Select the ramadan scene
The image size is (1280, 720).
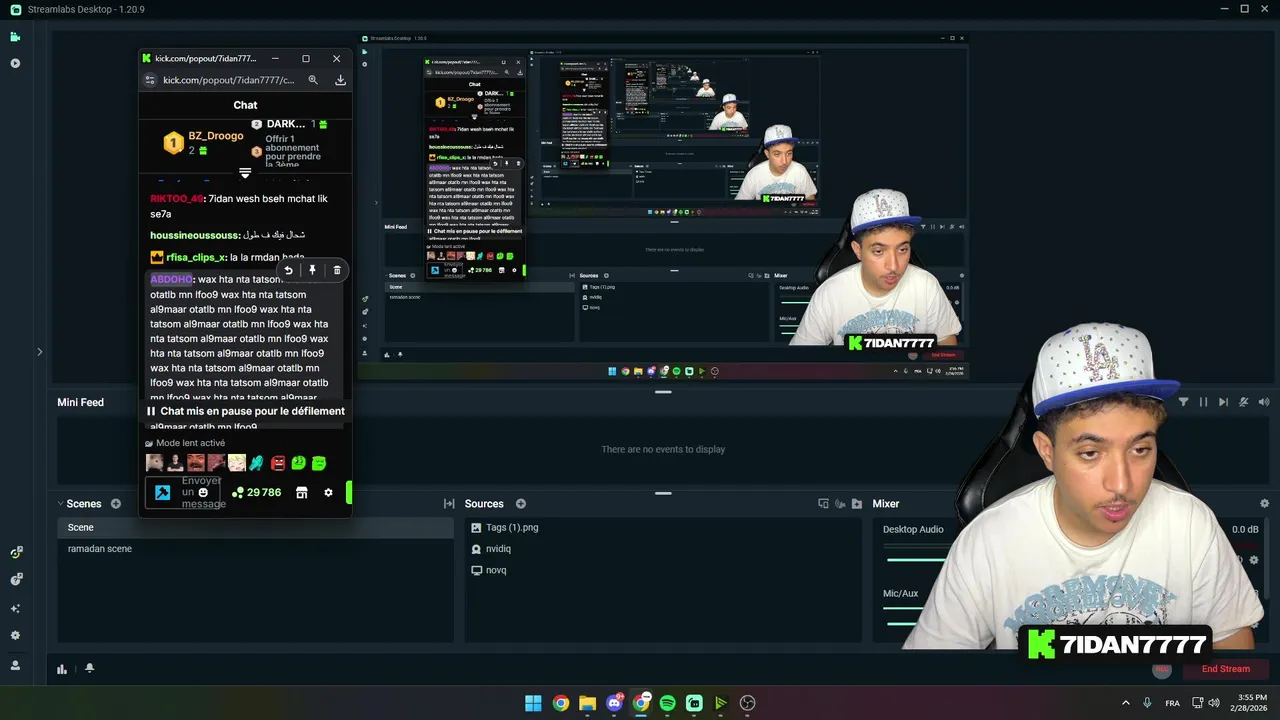[100, 549]
